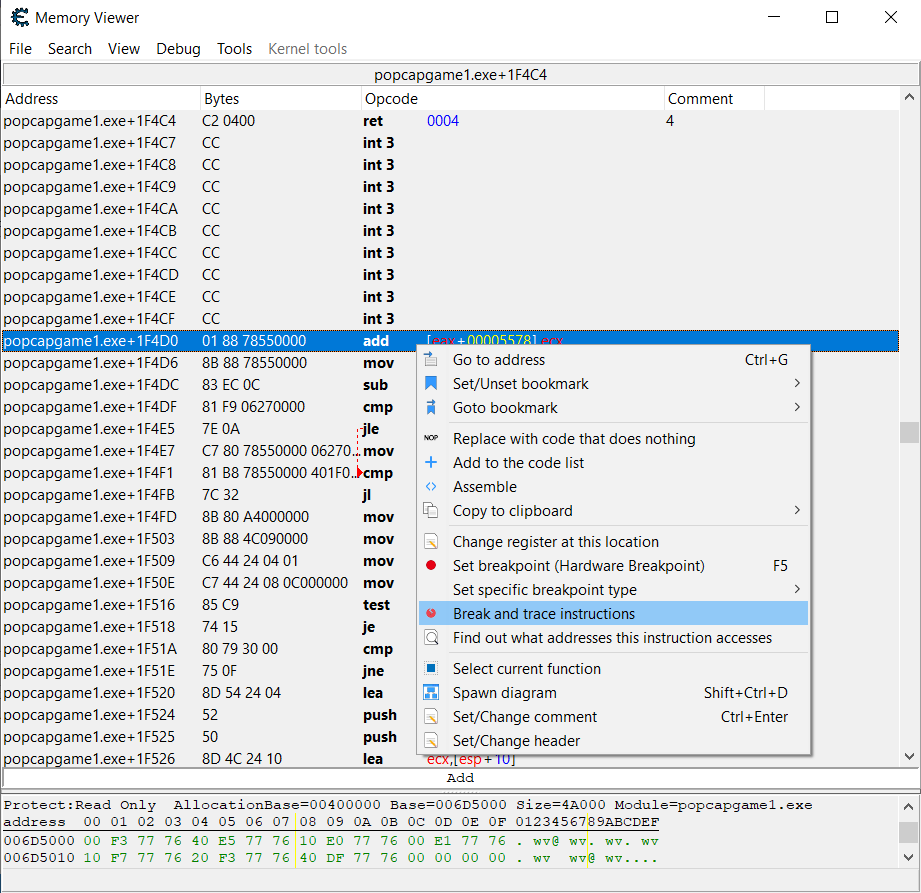The image size is (921, 893).
Task: Choose Add to the code list
Action: pyautogui.click(x=613, y=463)
